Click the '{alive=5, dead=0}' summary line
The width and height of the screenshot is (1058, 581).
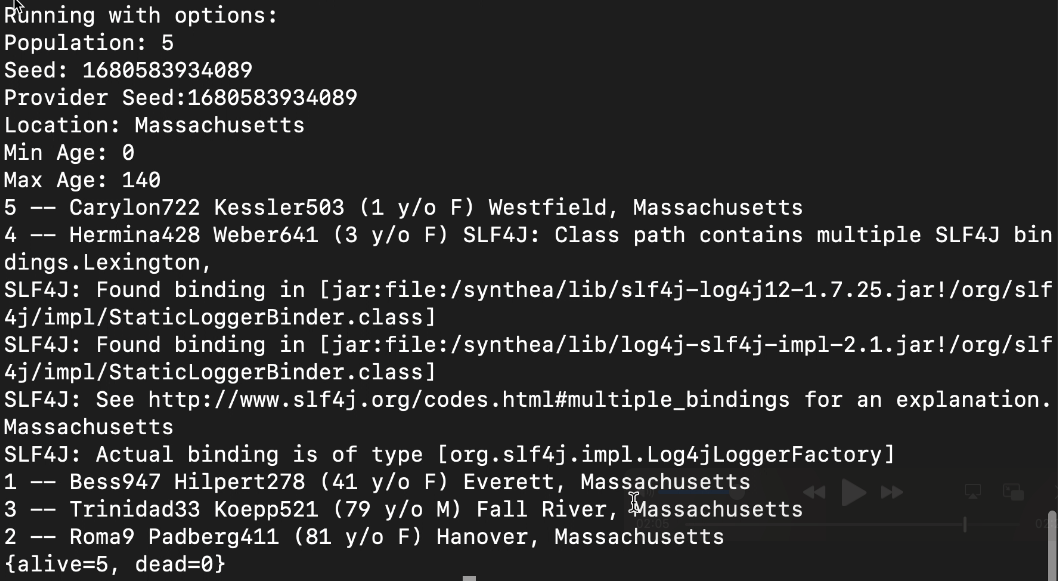(x=114, y=564)
